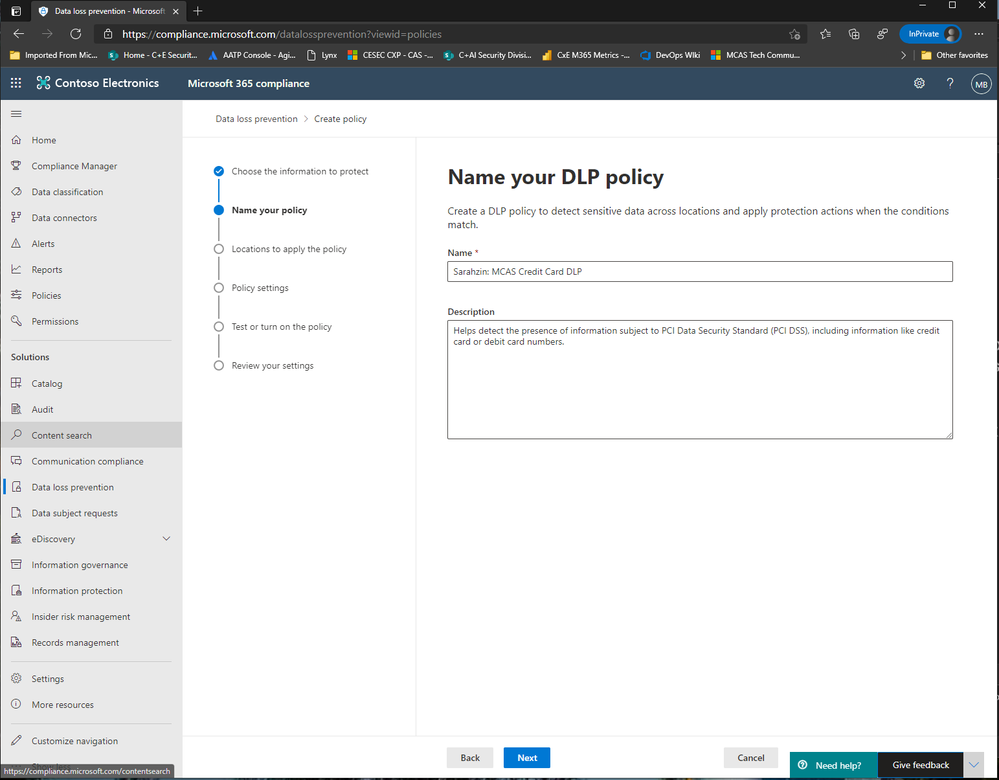Open Information protection in sidebar
Viewport: 999px width, 780px height.
point(91,591)
